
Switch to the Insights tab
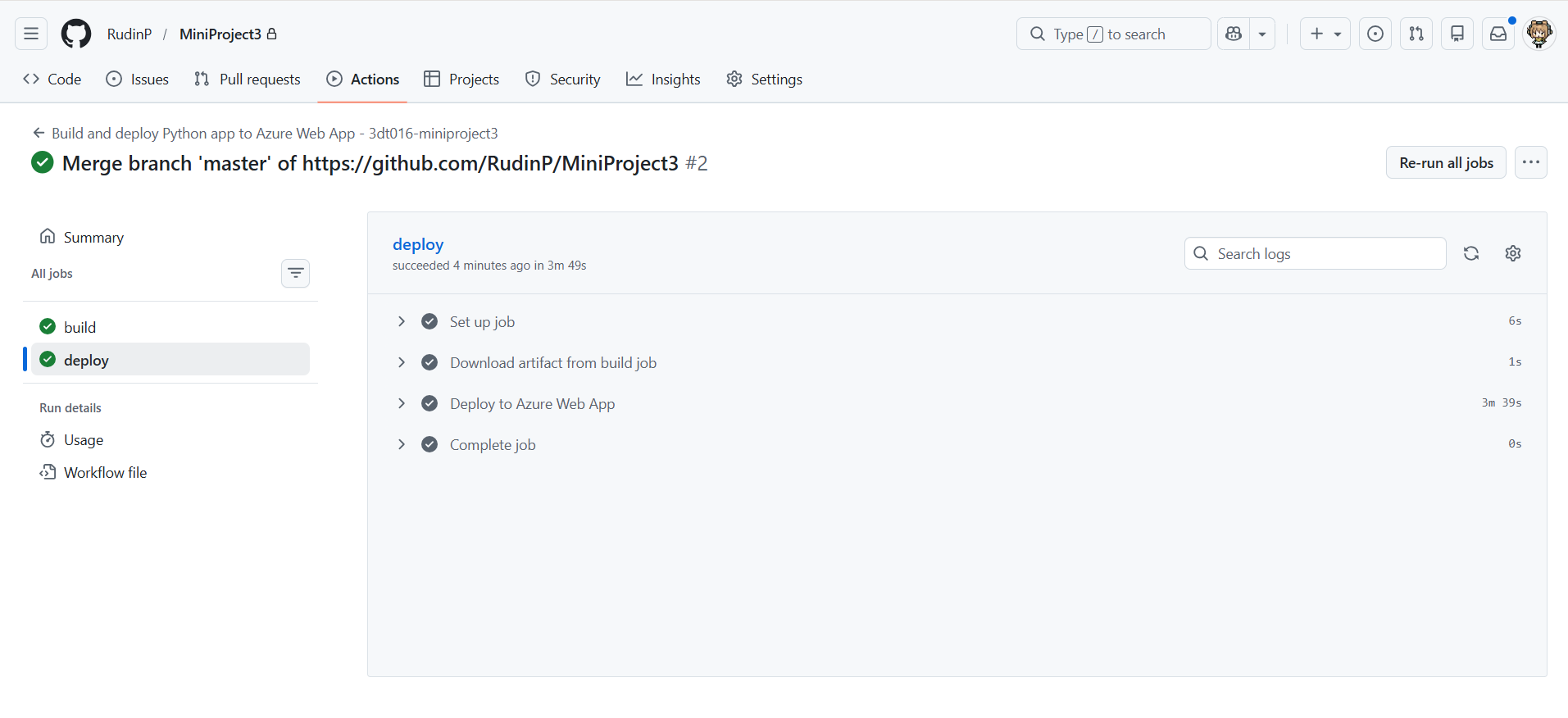(663, 79)
